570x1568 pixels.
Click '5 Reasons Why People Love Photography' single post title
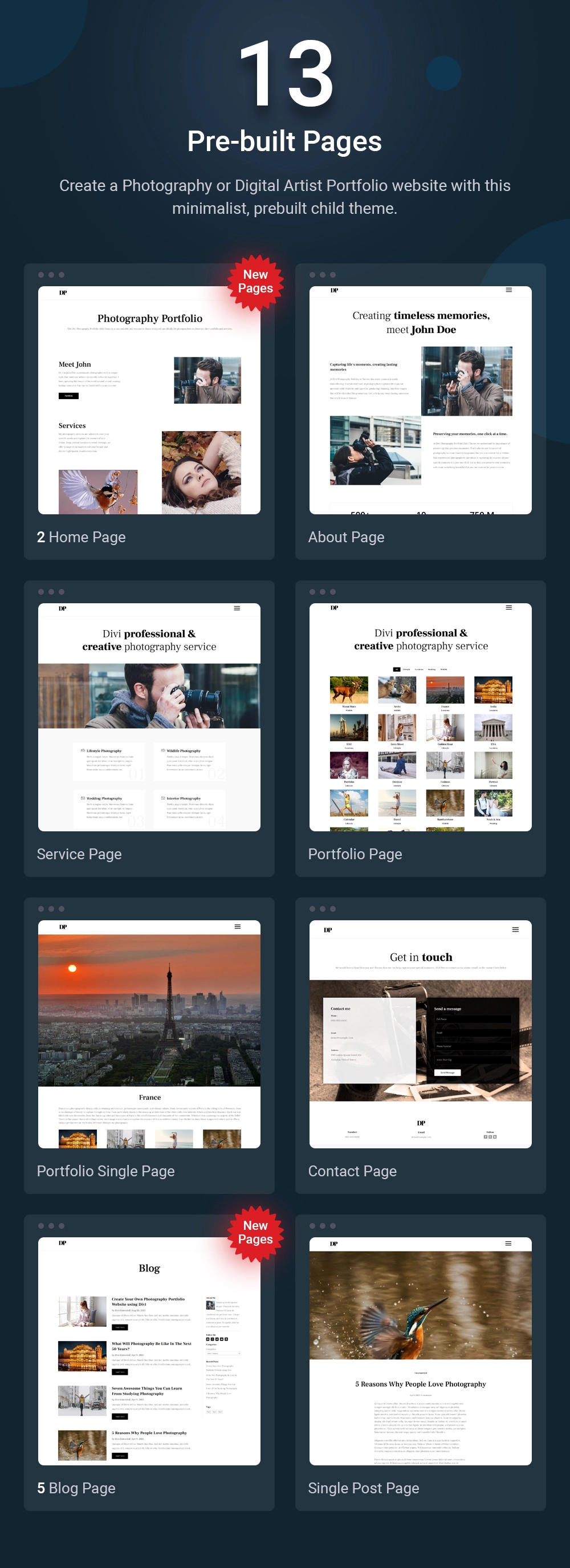click(x=420, y=1384)
